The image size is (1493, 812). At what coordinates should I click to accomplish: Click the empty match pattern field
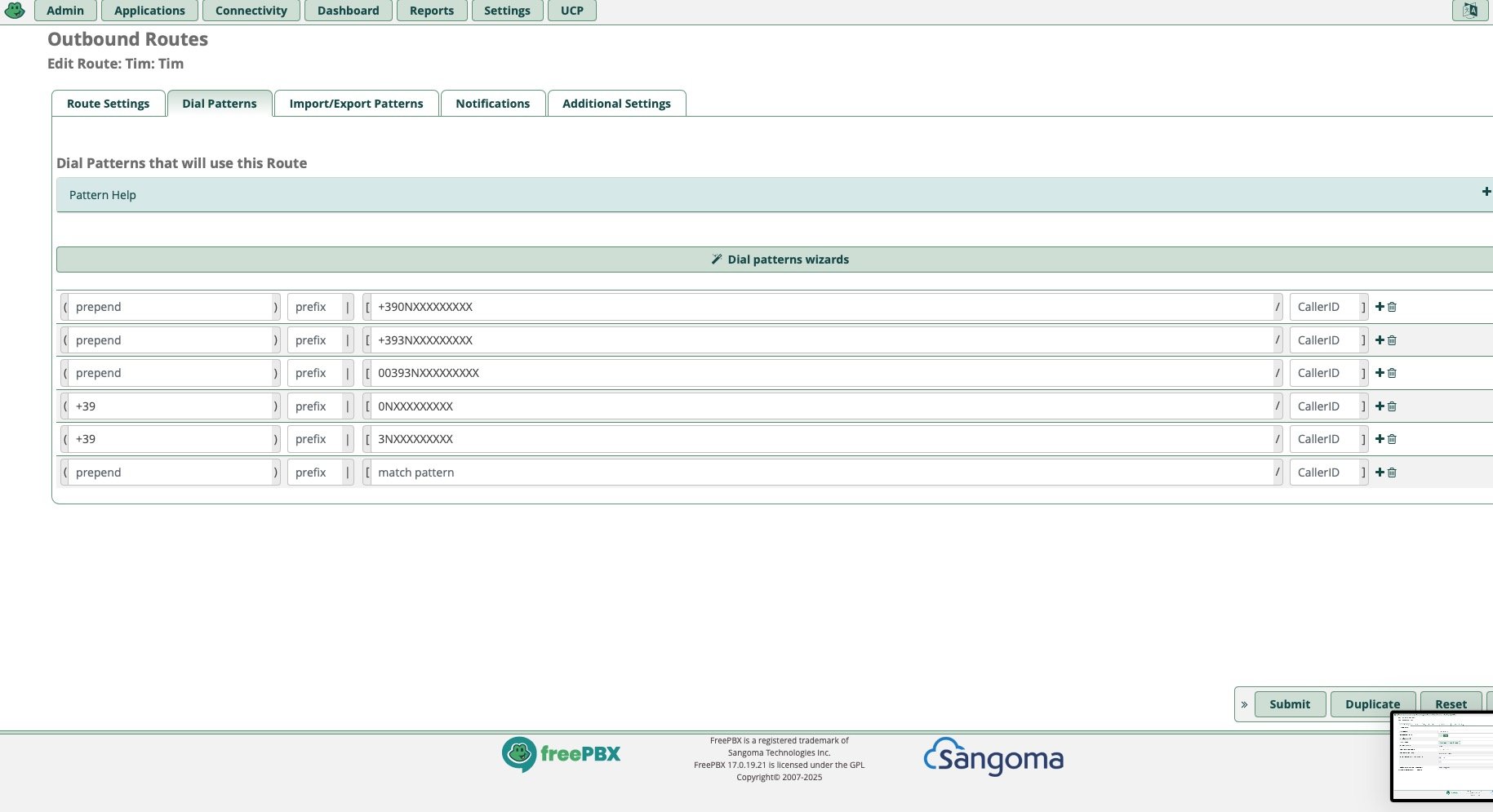click(x=822, y=473)
